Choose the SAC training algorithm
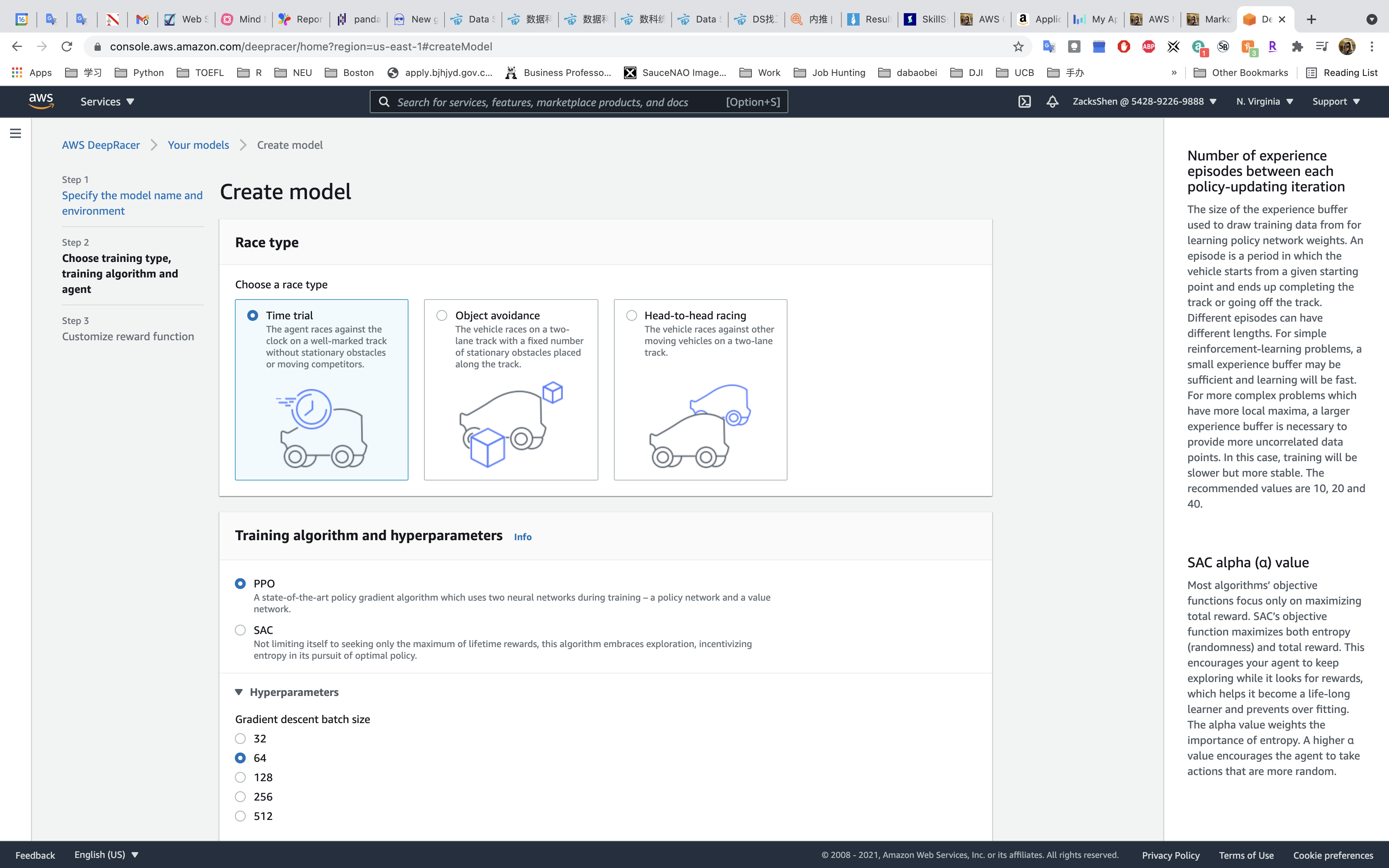 pos(241,630)
